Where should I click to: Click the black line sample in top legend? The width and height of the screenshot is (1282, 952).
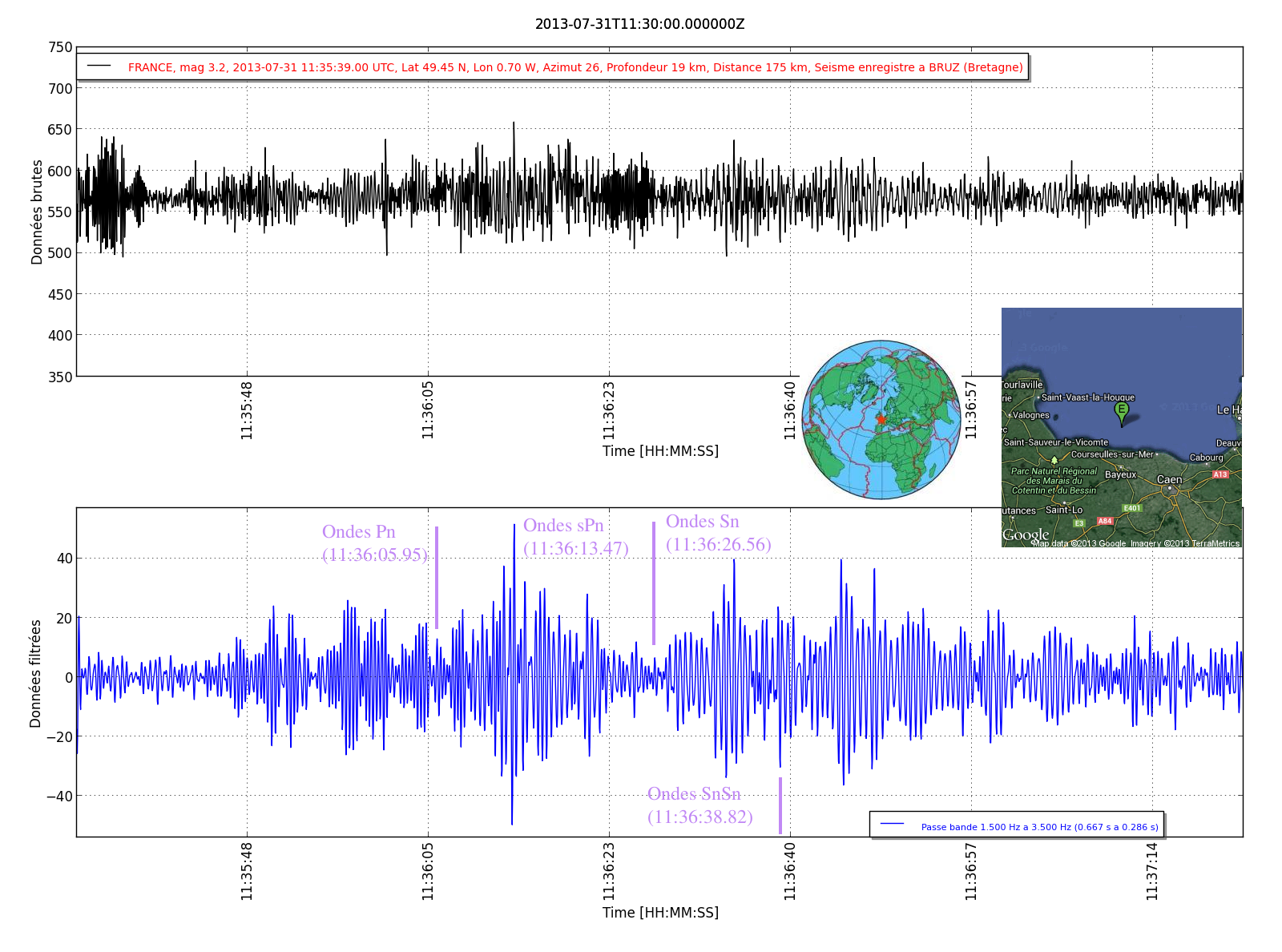pos(99,67)
